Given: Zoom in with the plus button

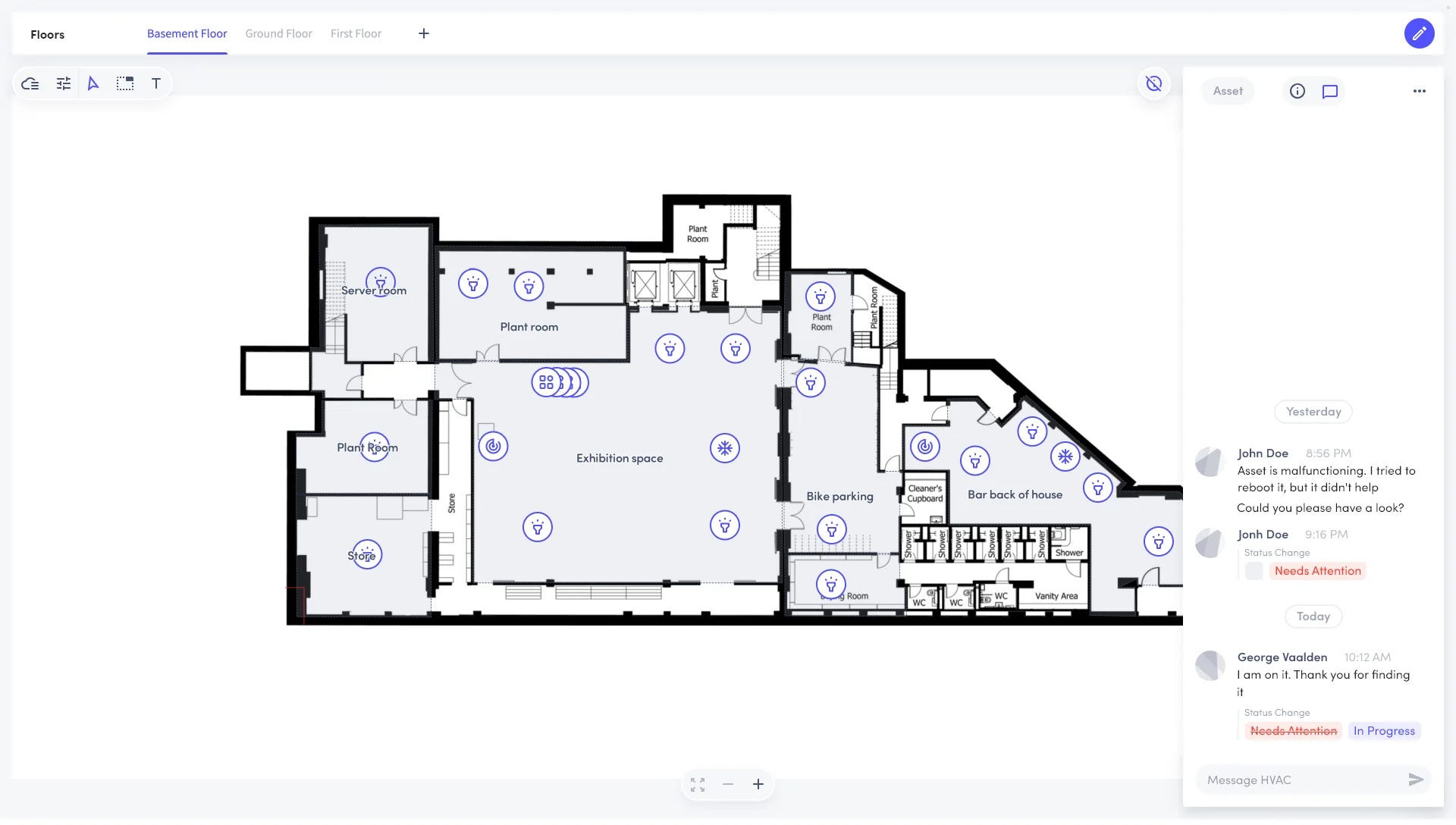Looking at the screenshot, I should 758,784.
